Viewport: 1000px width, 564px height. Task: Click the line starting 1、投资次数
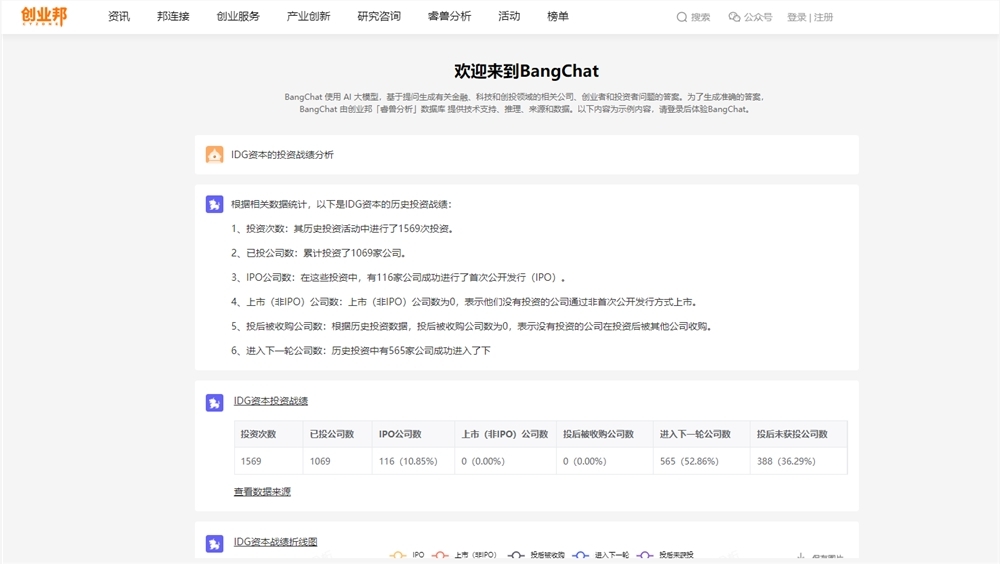342,228
